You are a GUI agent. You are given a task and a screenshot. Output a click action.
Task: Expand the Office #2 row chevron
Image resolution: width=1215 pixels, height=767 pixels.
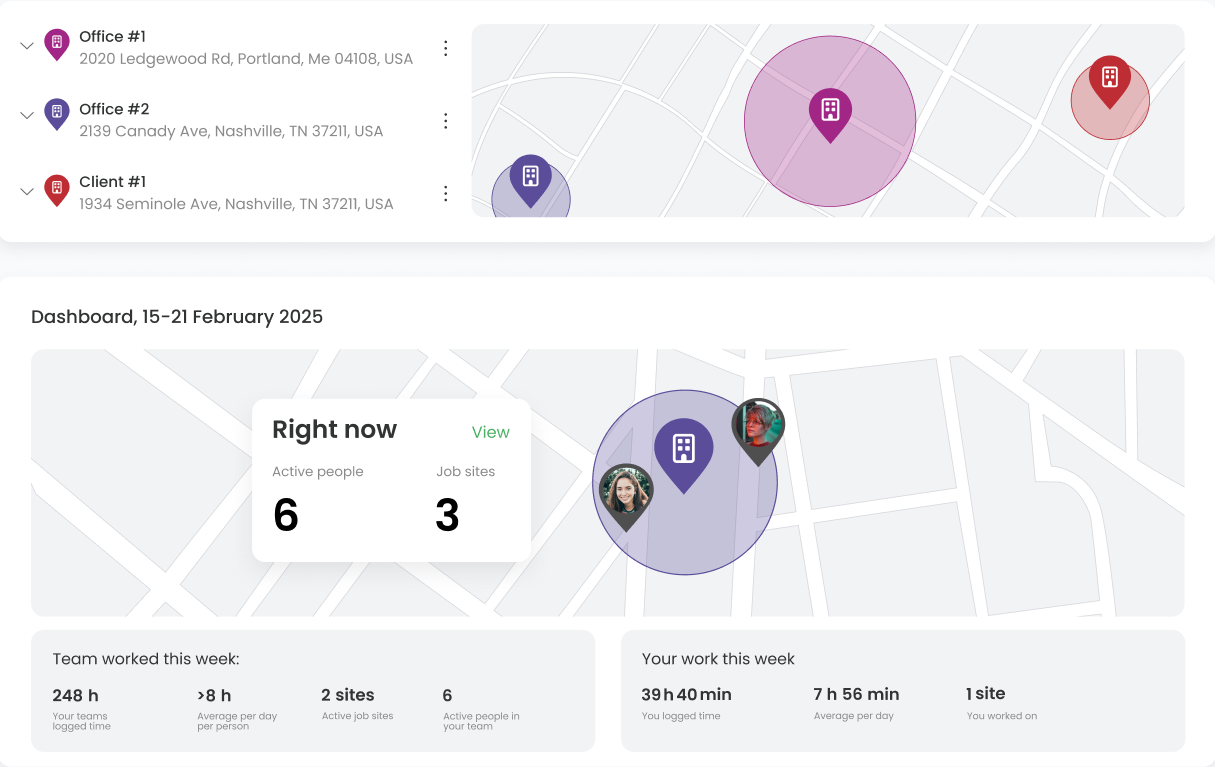tap(27, 116)
